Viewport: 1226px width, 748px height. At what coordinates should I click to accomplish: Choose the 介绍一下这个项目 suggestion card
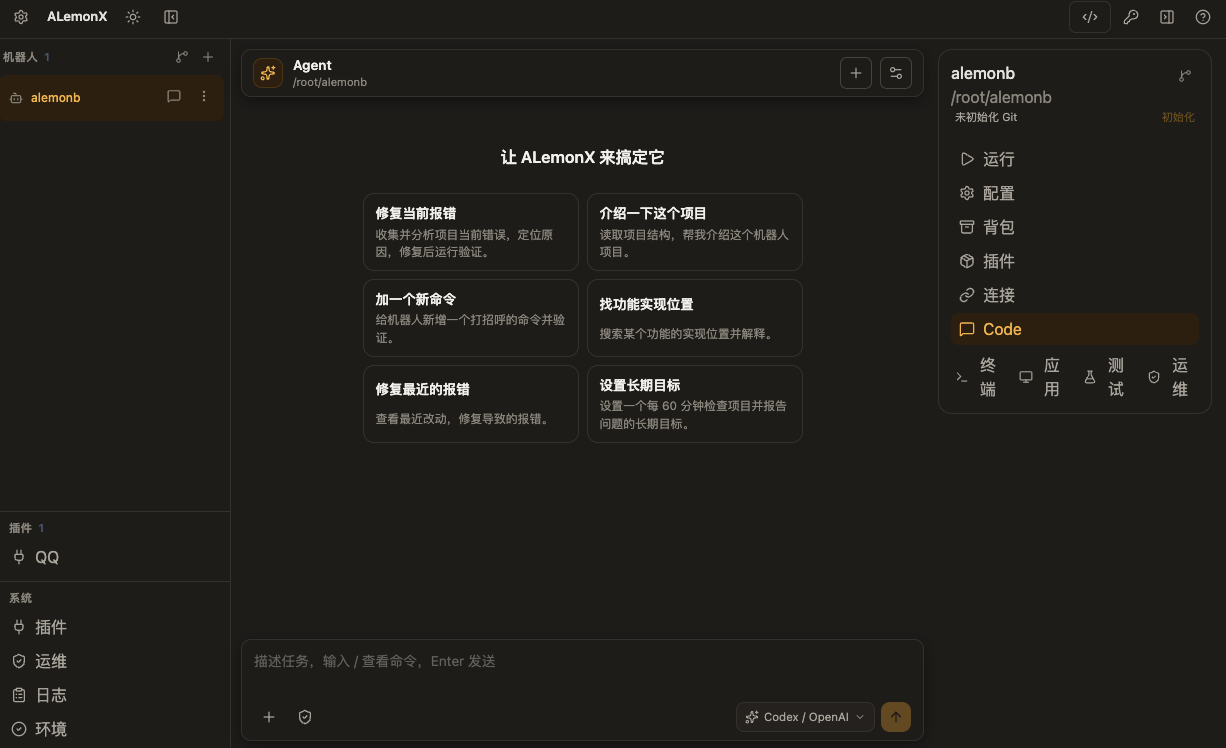coord(695,232)
